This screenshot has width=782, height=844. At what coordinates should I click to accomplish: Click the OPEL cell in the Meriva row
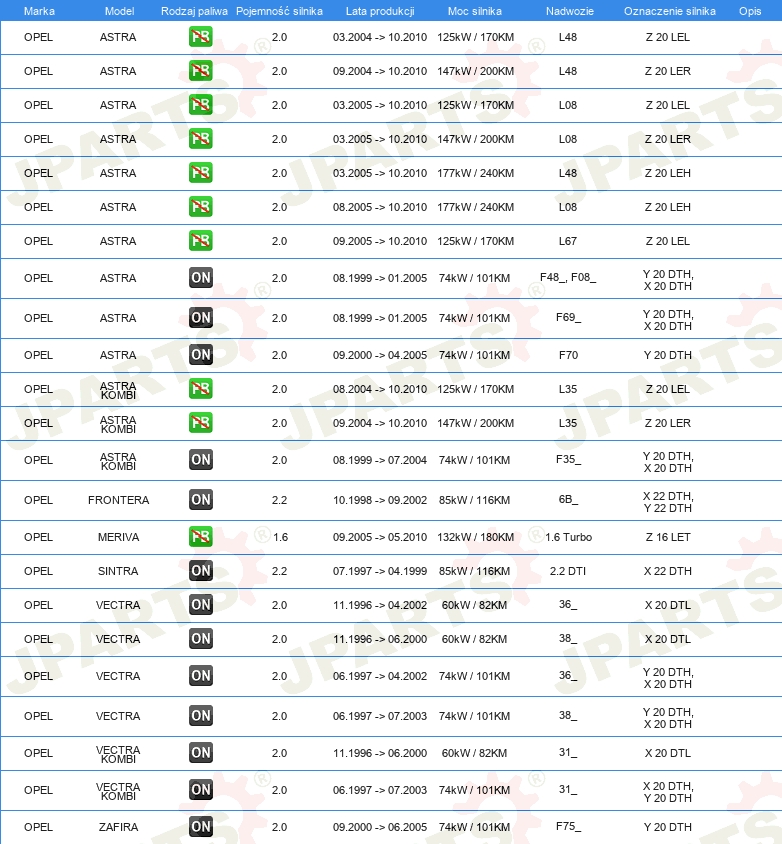[x=38, y=537]
